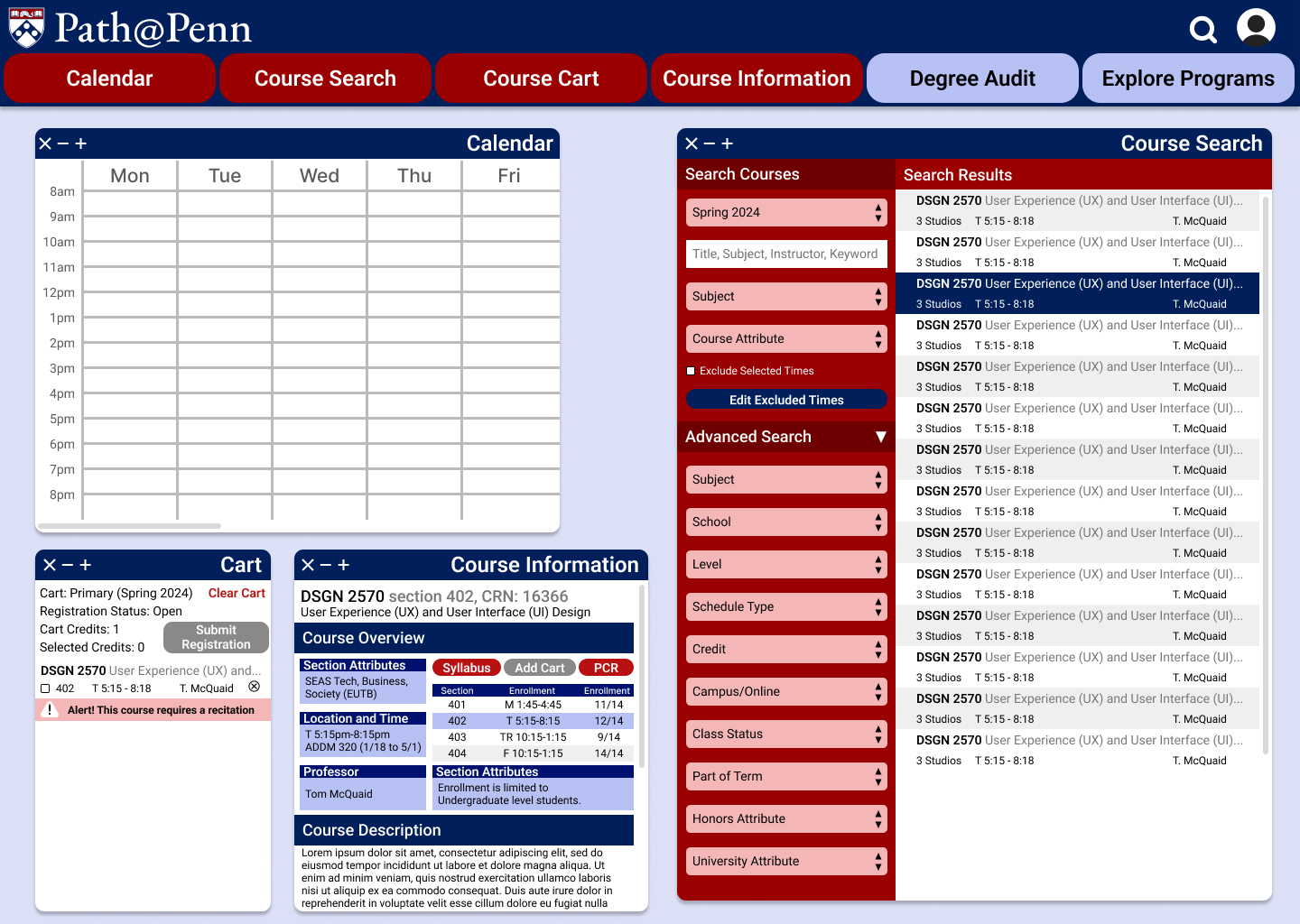Click the Clear Cart link

coord(237,593)
